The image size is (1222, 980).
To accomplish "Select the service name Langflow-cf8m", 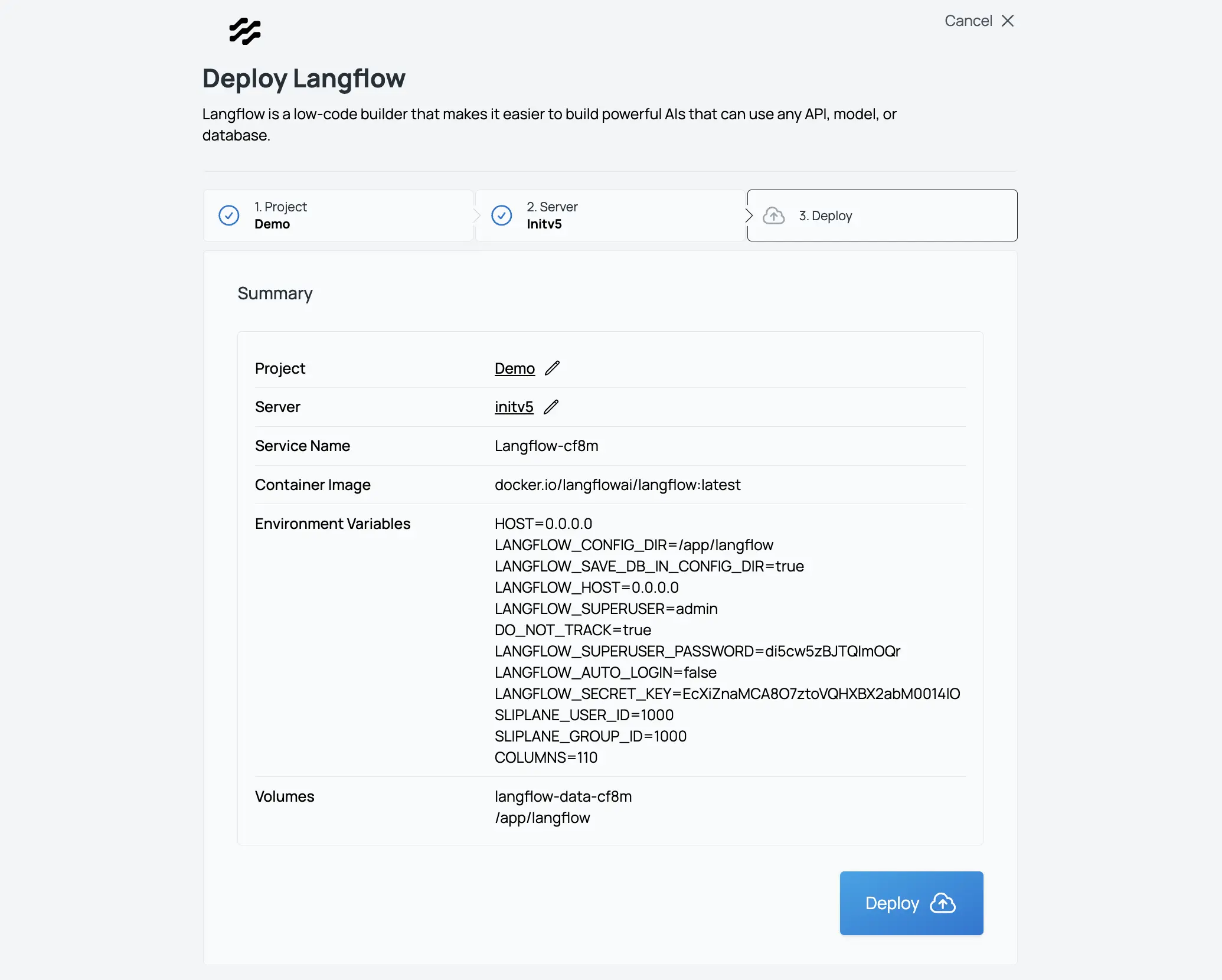I will coord(547,446).
